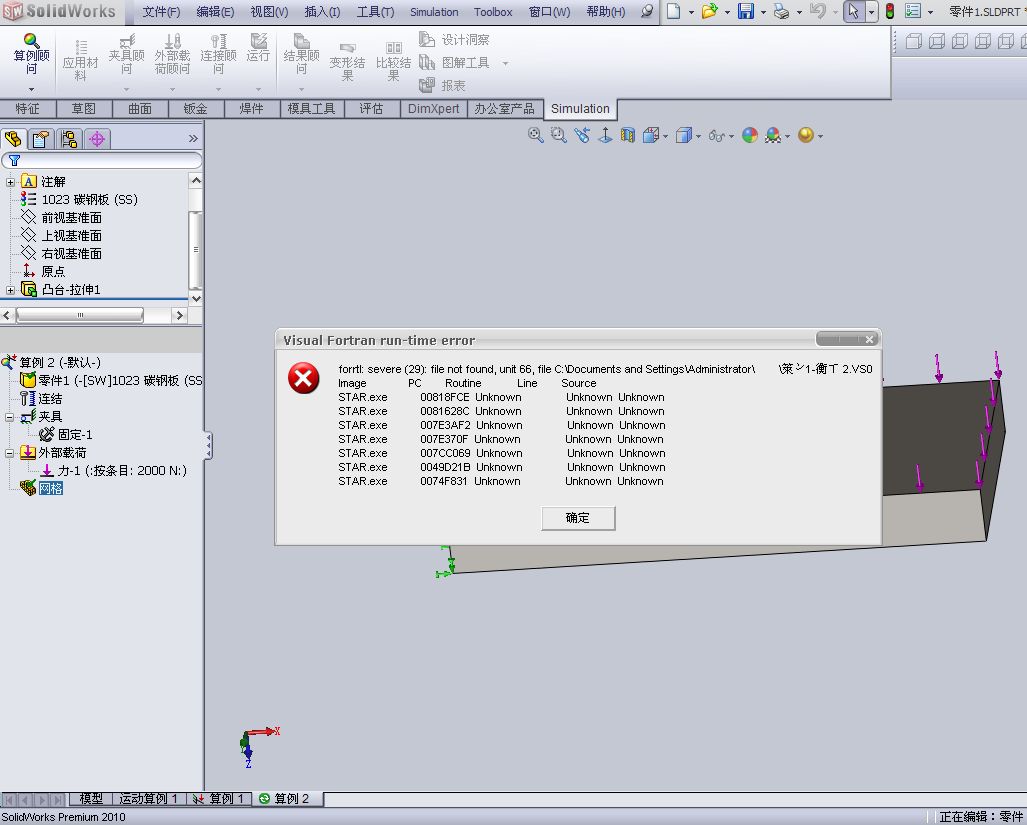Open the Study Advisor (算例顾问) tool
This screenshot has width=1027, height=825.
point(31,53)
